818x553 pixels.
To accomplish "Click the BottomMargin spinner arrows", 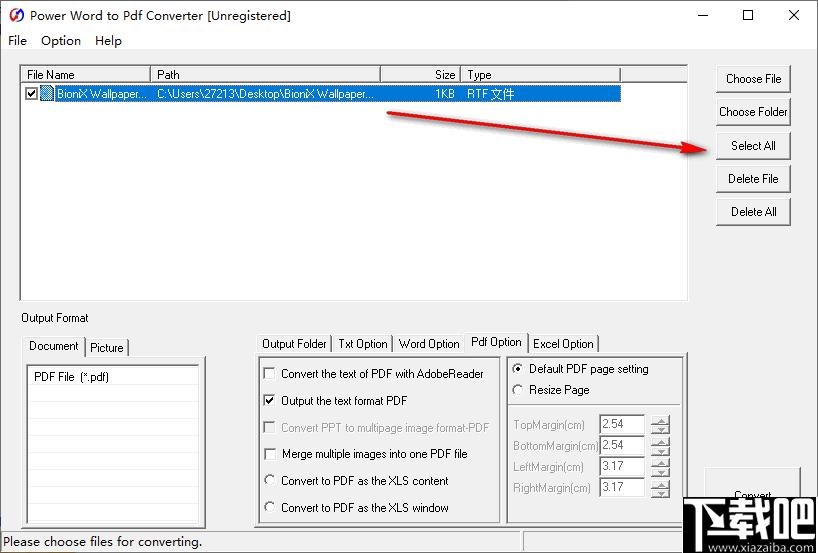I will pyautogui.click(x=660, y=446).
